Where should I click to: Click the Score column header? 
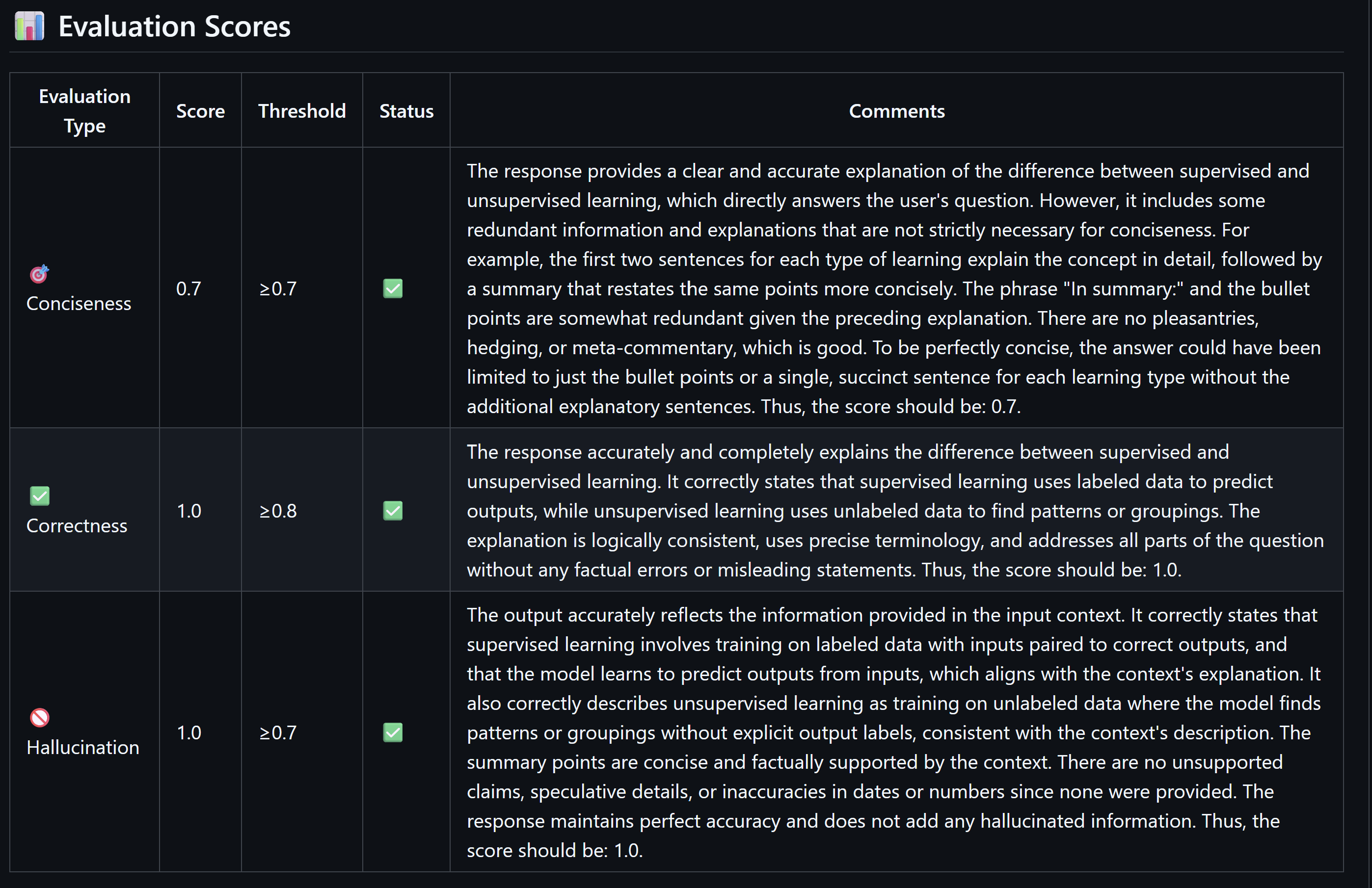[200, 111]
